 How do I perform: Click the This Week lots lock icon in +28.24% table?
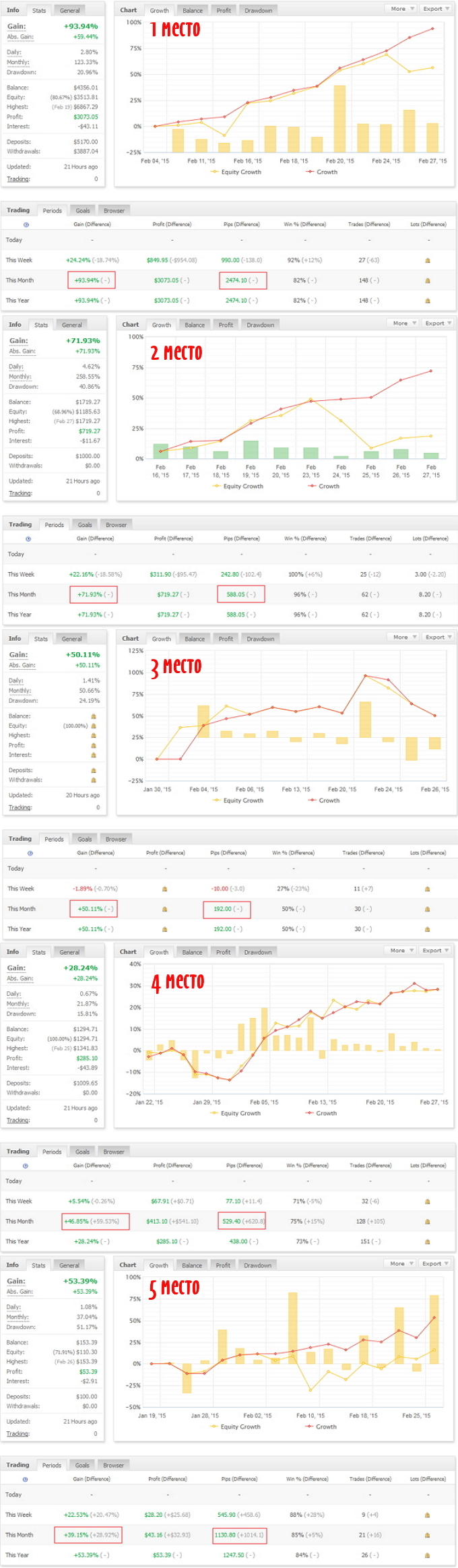point(428,1201)
